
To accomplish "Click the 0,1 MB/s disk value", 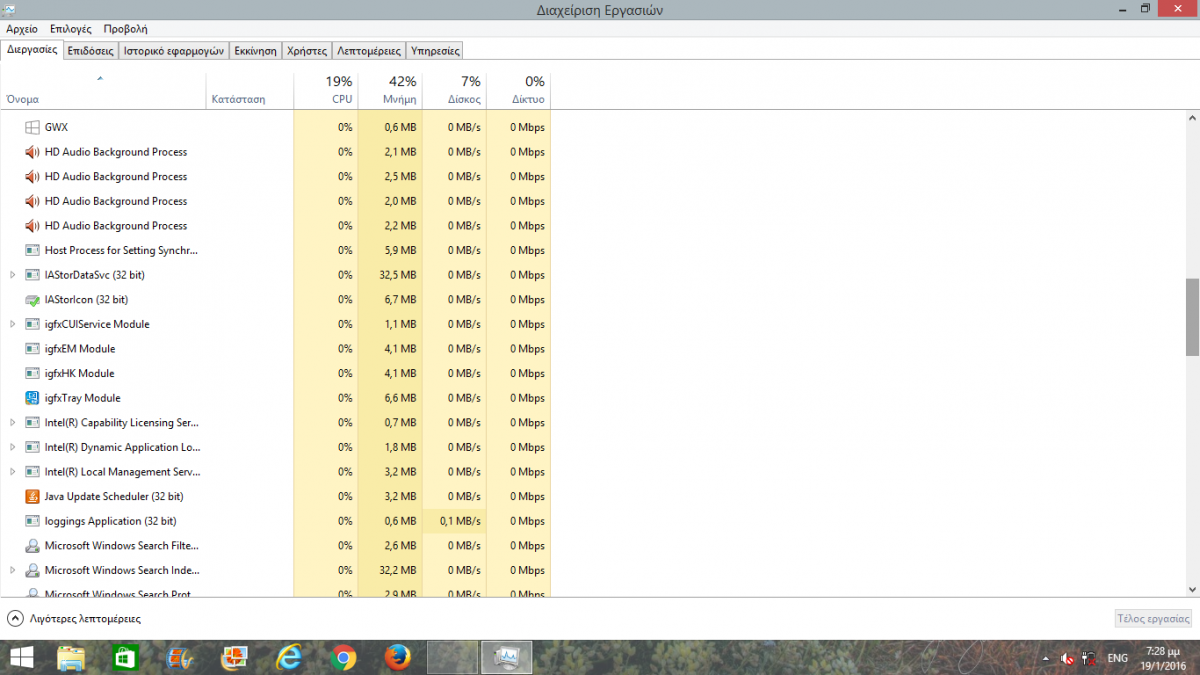I will [460, 521].
